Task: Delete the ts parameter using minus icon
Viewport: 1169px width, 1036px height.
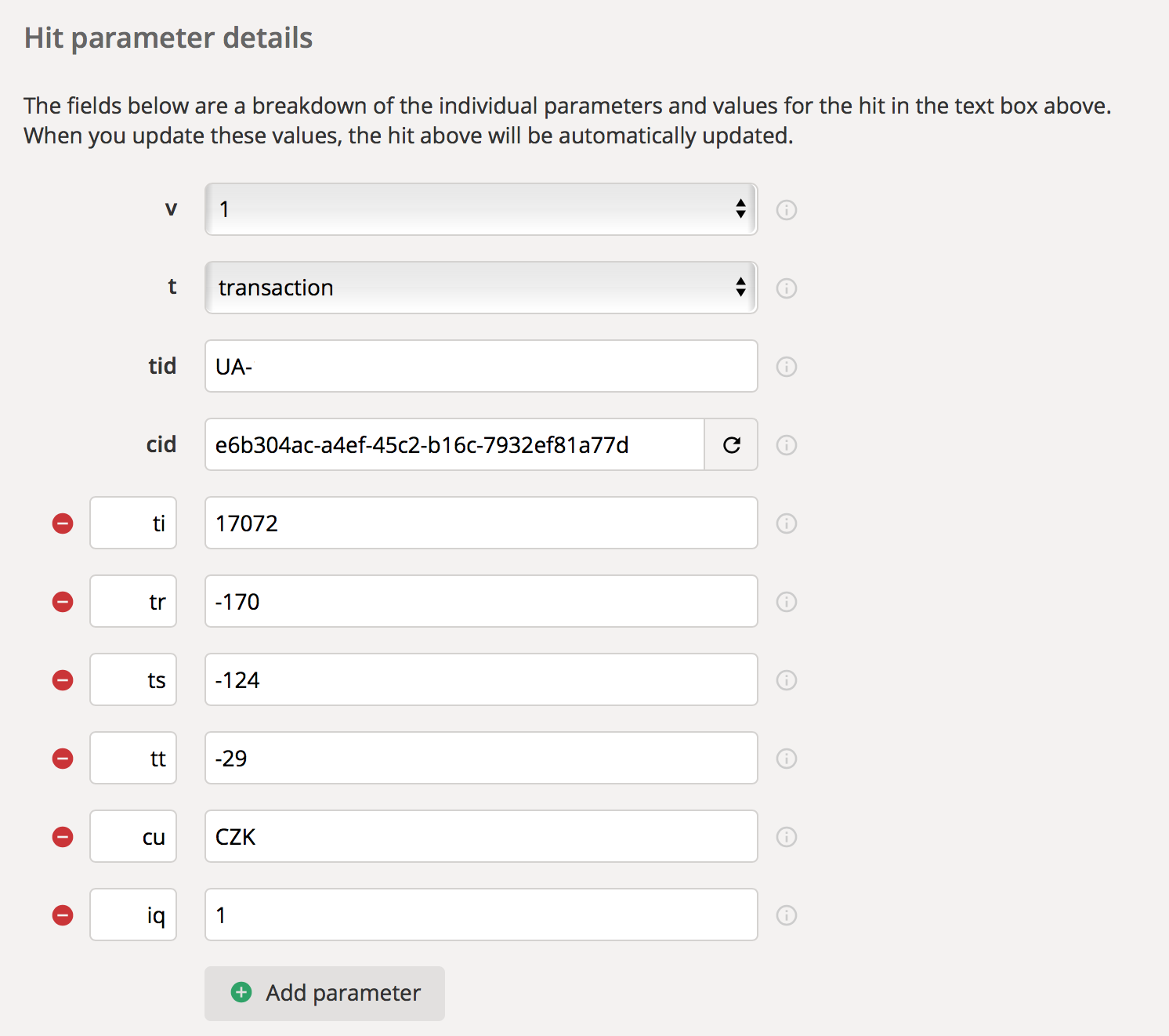Action: click(63, 680)
